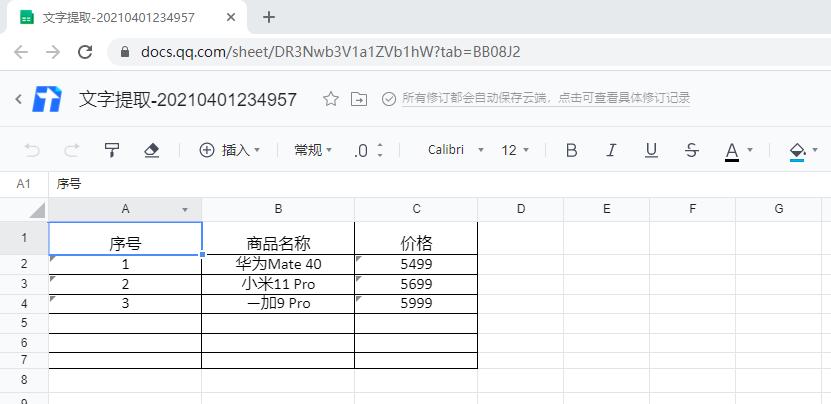The image size is (831, 404).
Task: Open a new browser tab
Action: tap(269, 17)
